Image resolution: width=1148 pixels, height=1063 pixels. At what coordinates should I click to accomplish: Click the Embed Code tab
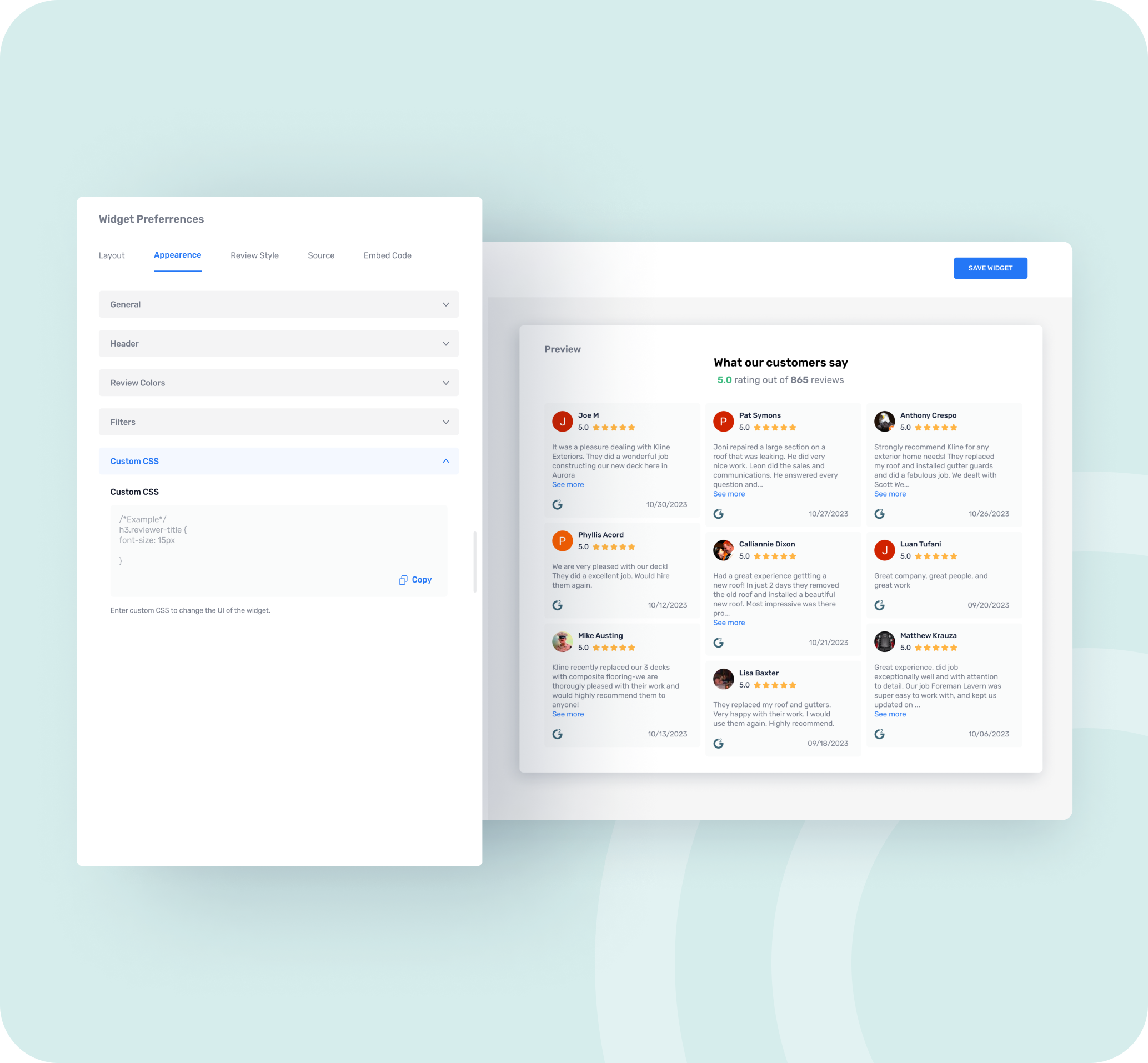387,255
